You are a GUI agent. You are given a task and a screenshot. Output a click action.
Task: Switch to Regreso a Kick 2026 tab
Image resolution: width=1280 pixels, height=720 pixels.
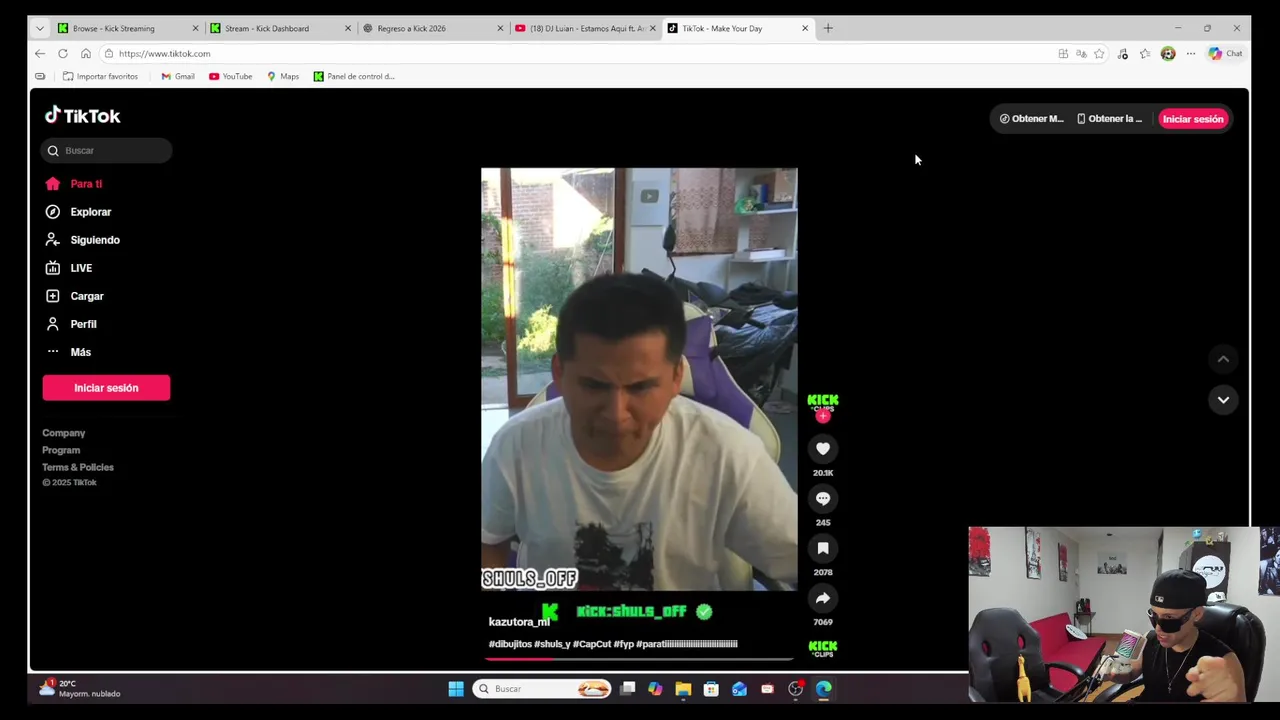pyautogui.click(x=431, y=28)
